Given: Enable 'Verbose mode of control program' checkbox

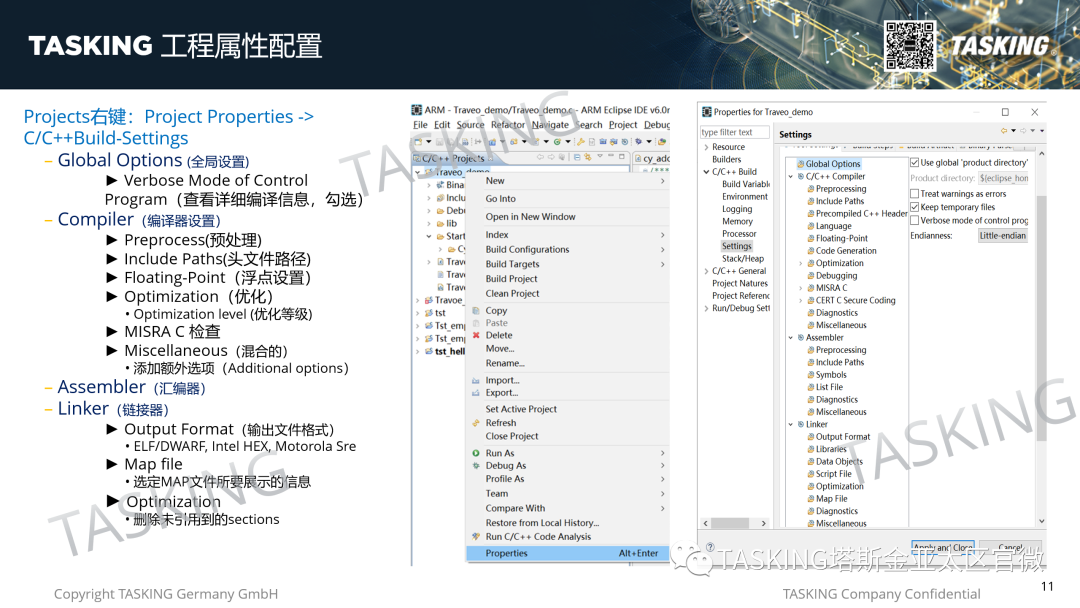Looking at the screenshot, I should 914,220.
